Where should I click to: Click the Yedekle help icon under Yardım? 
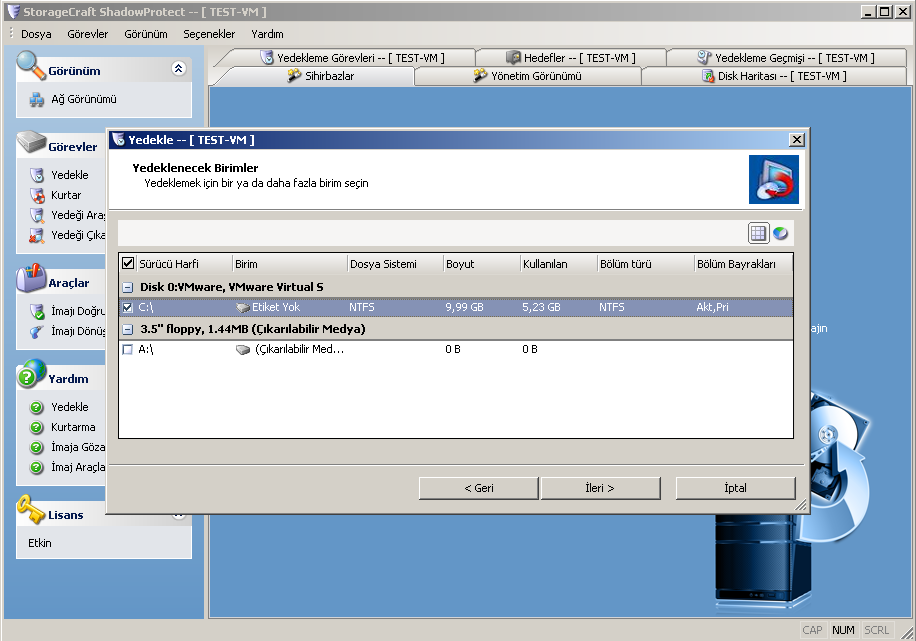[x=37, y=407]
